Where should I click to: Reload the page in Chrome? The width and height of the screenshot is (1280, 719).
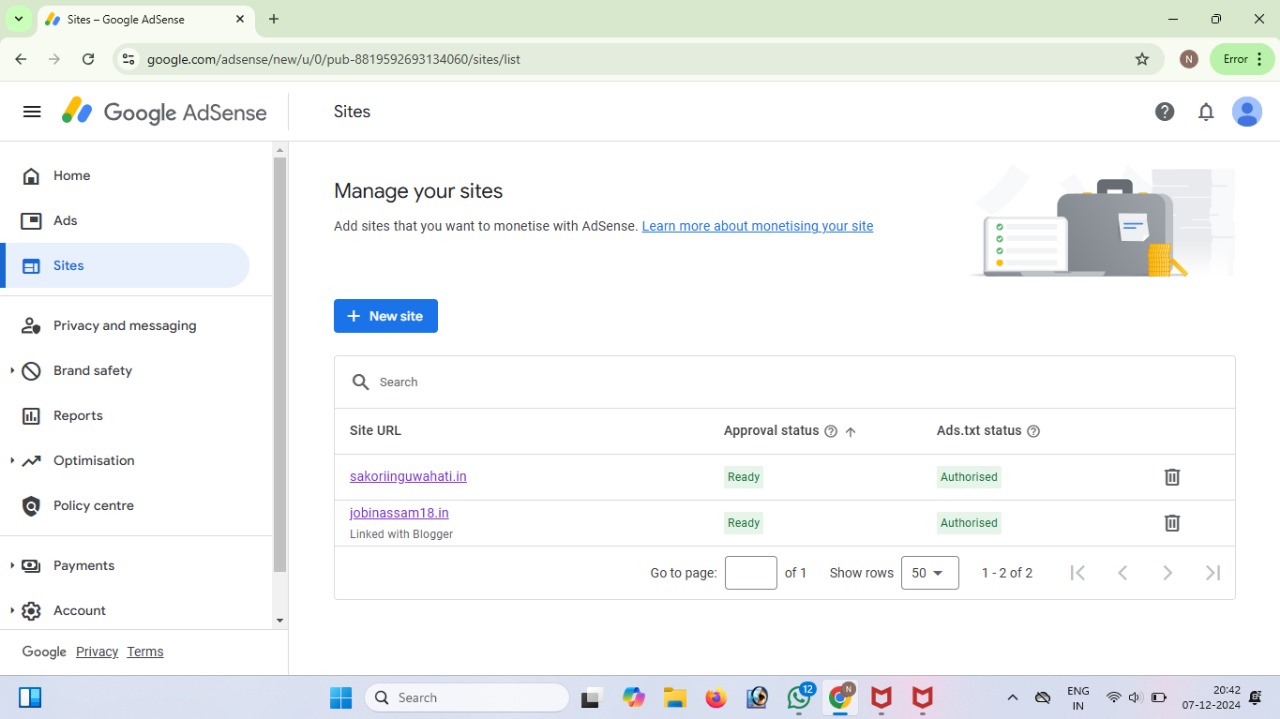[88, 59]
